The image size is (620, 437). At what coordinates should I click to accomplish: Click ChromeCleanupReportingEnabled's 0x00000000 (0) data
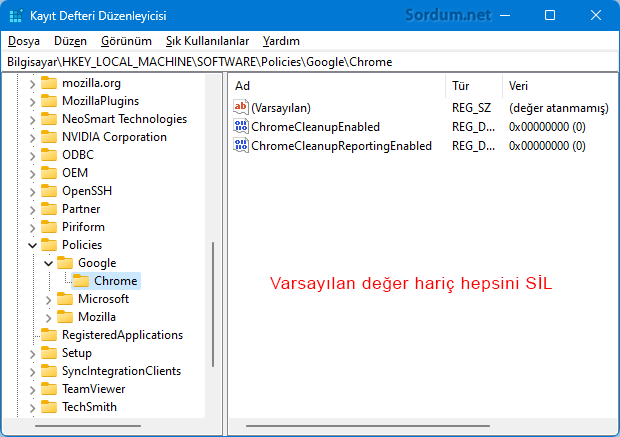547,146
